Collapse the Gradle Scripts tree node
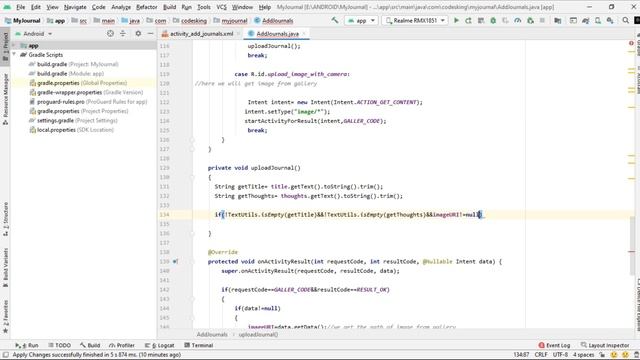 (x=14, y=54)
